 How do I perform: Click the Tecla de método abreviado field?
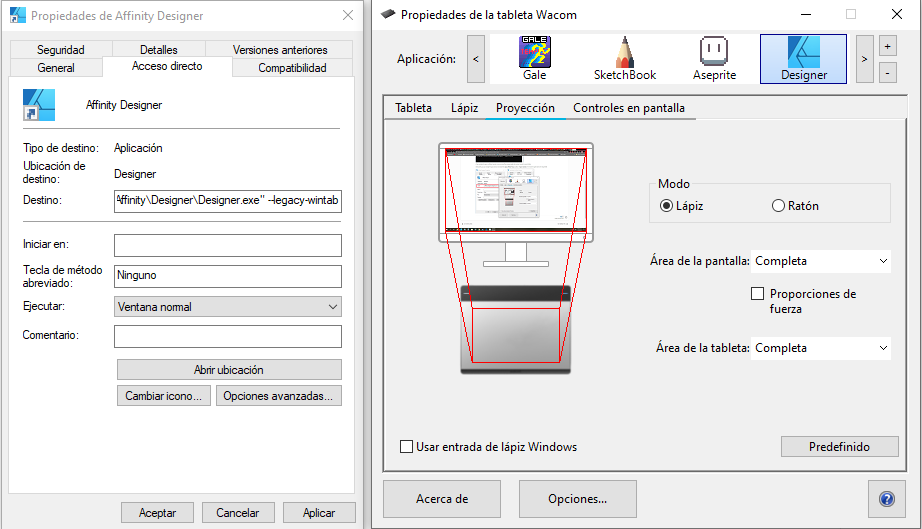tap(228, 276)
